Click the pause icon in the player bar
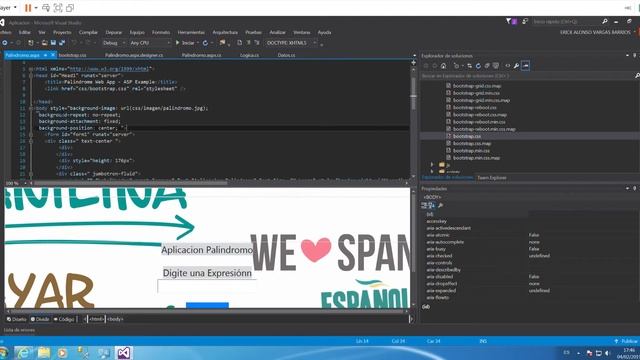The height and width of the screenshot is (360, 640). (28, 8)
